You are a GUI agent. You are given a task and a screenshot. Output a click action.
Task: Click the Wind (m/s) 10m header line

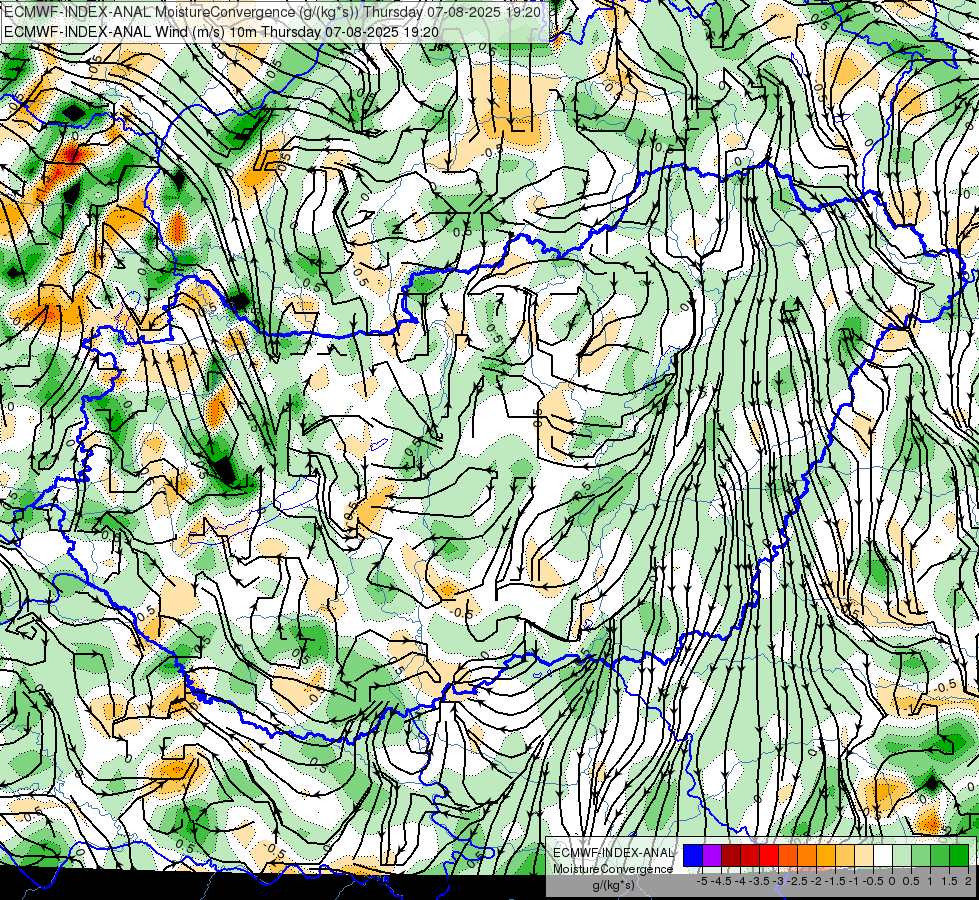coord(221,31)
